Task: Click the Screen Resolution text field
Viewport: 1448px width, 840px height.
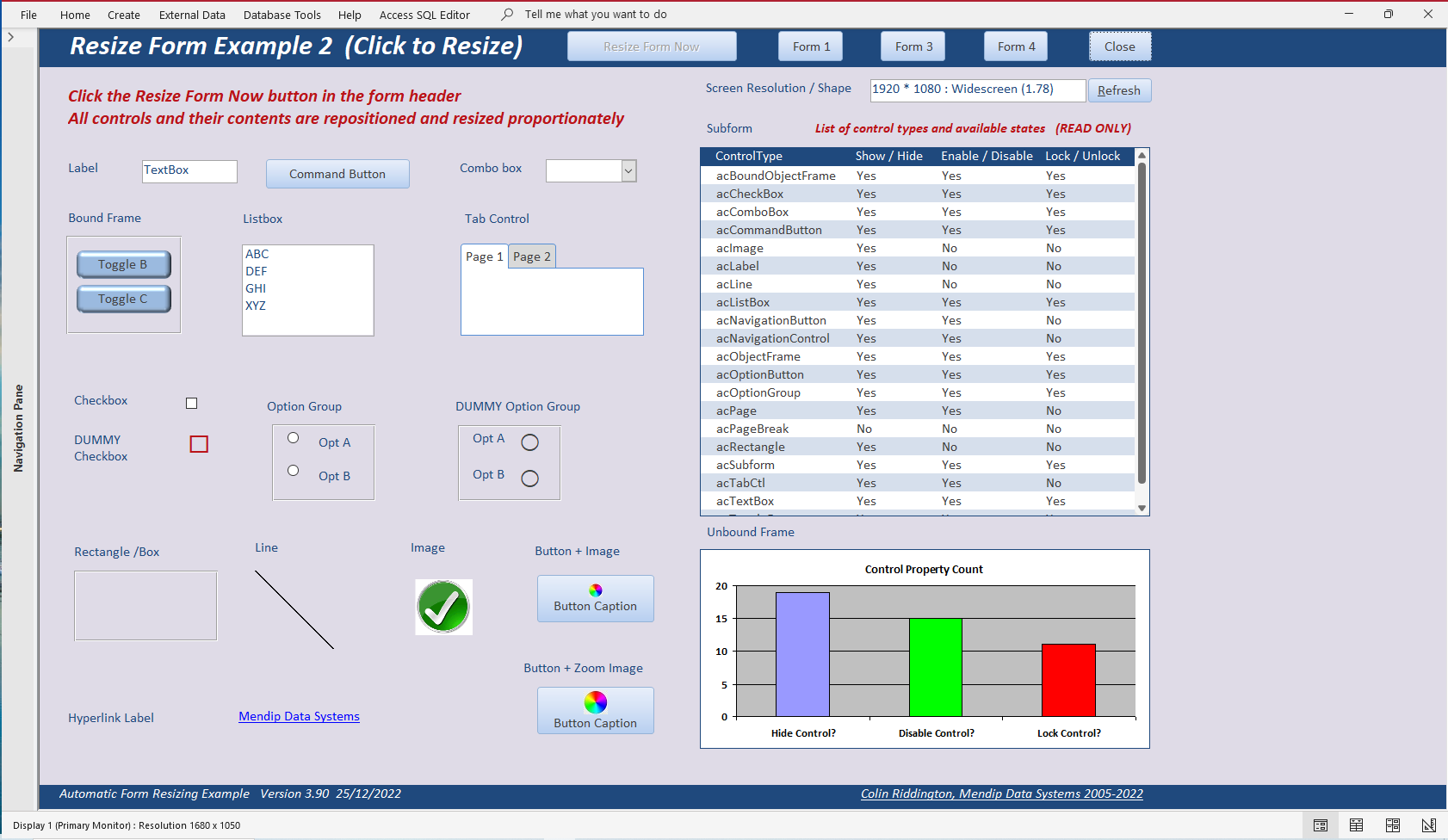Action: point(978,90)
